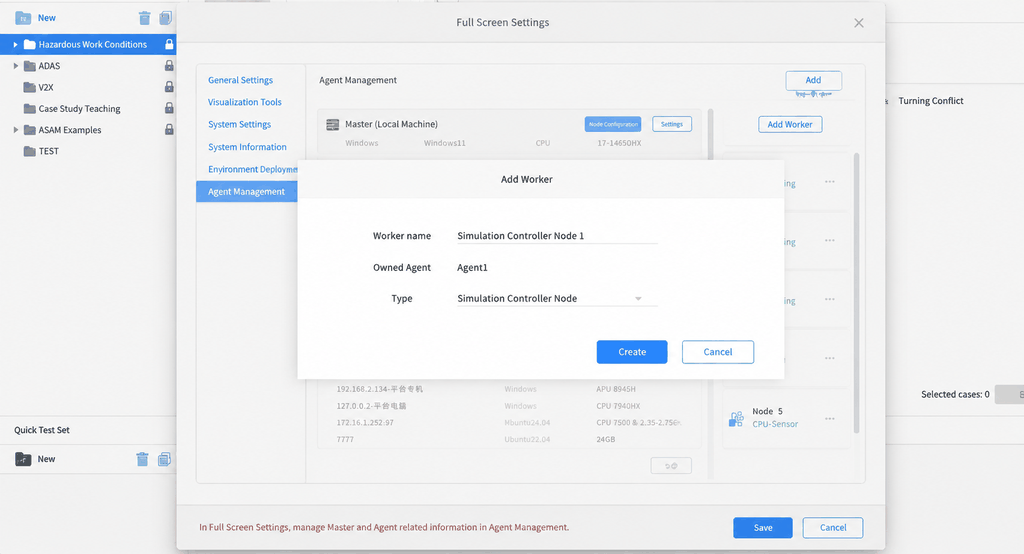Open more options for the top worker row
This screenshot has height=554, width=1024.
click(x=829, y=182)
